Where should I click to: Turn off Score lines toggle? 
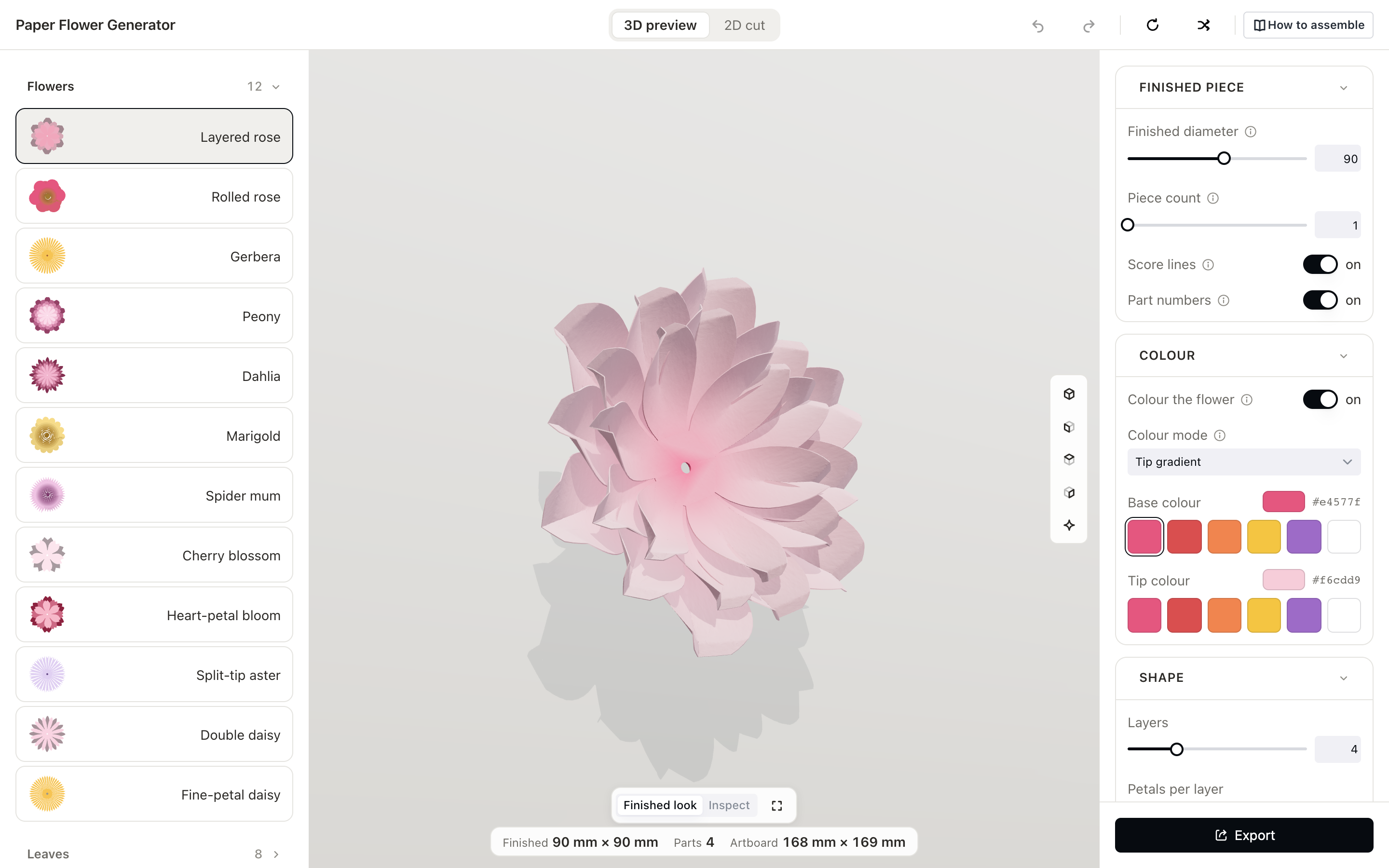[1320, 264]
